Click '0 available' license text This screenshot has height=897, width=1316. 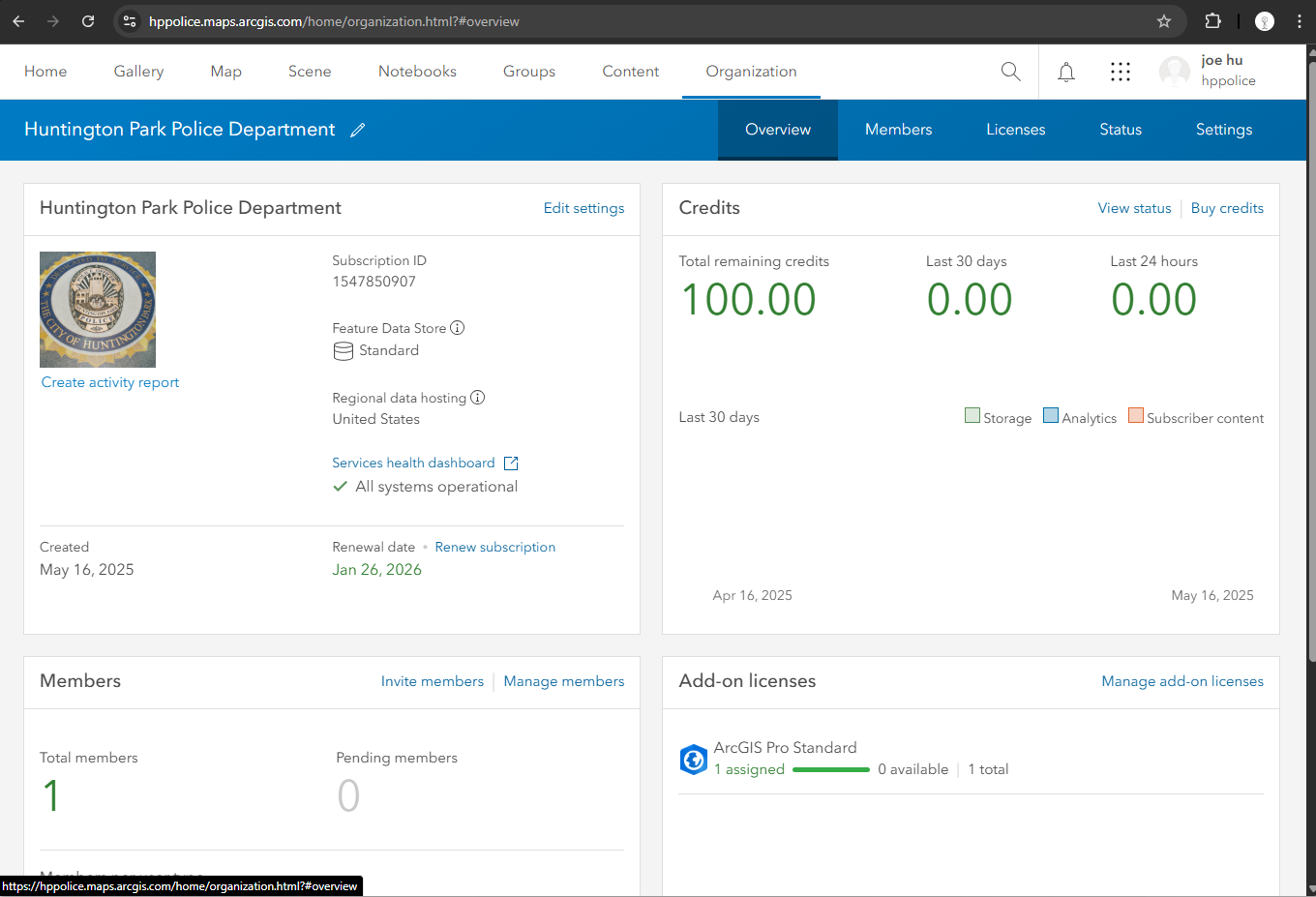912,769
